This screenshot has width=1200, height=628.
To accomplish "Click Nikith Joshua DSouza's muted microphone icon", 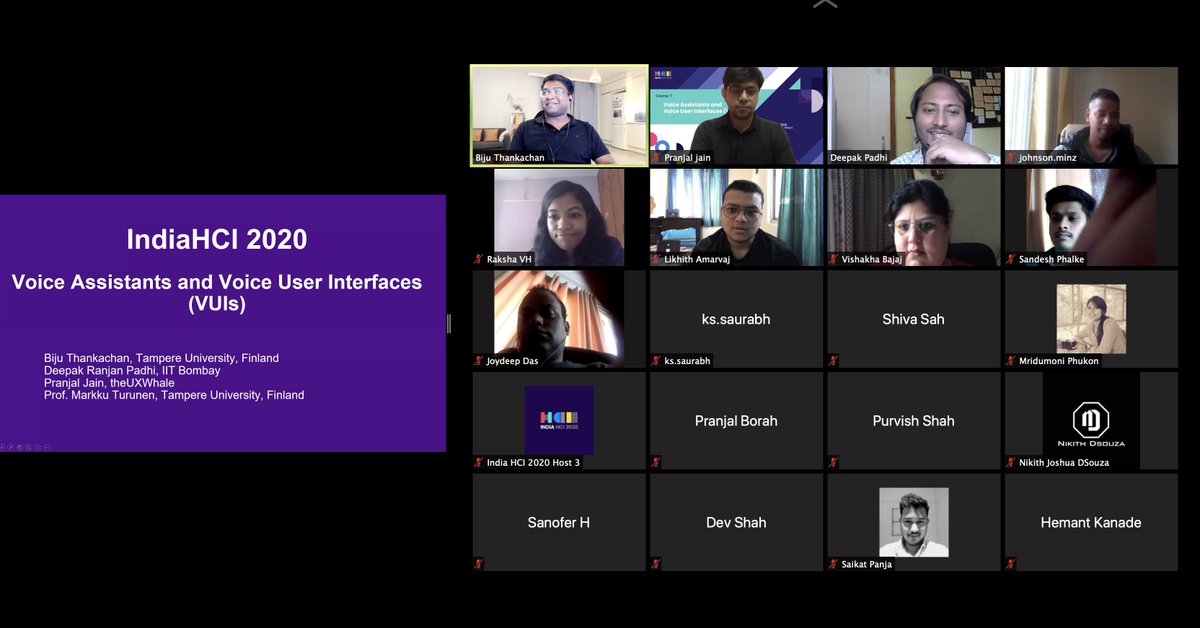I will [x=1011, y=463].
